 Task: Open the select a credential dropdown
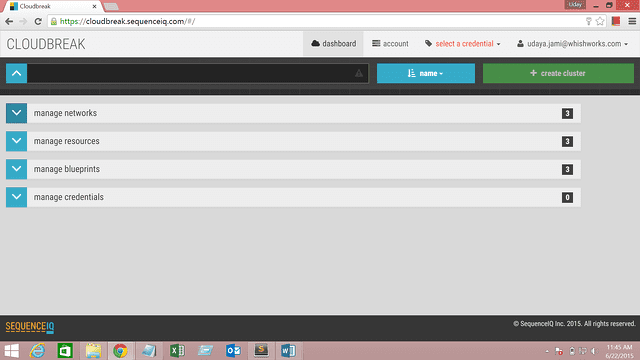pyautogui.click(x=462, y=44)
